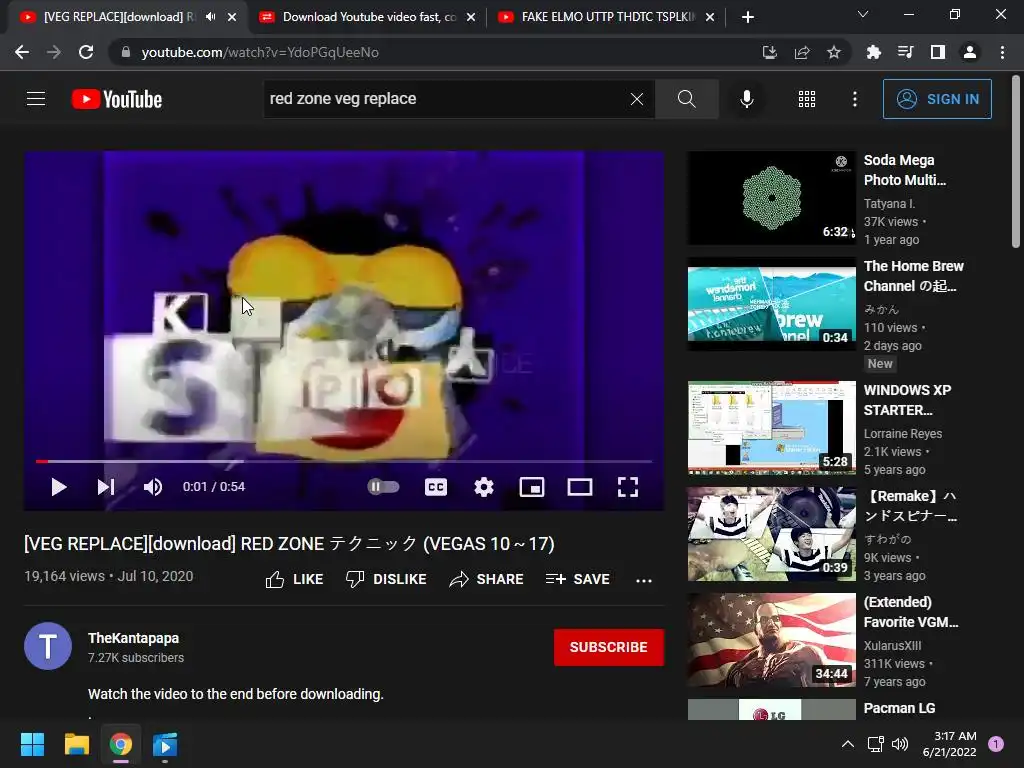This screenshot has width=1024, height=768.
Task: Open Soda Mega Photo Multi thumbnail
Action: coord(771,198)
